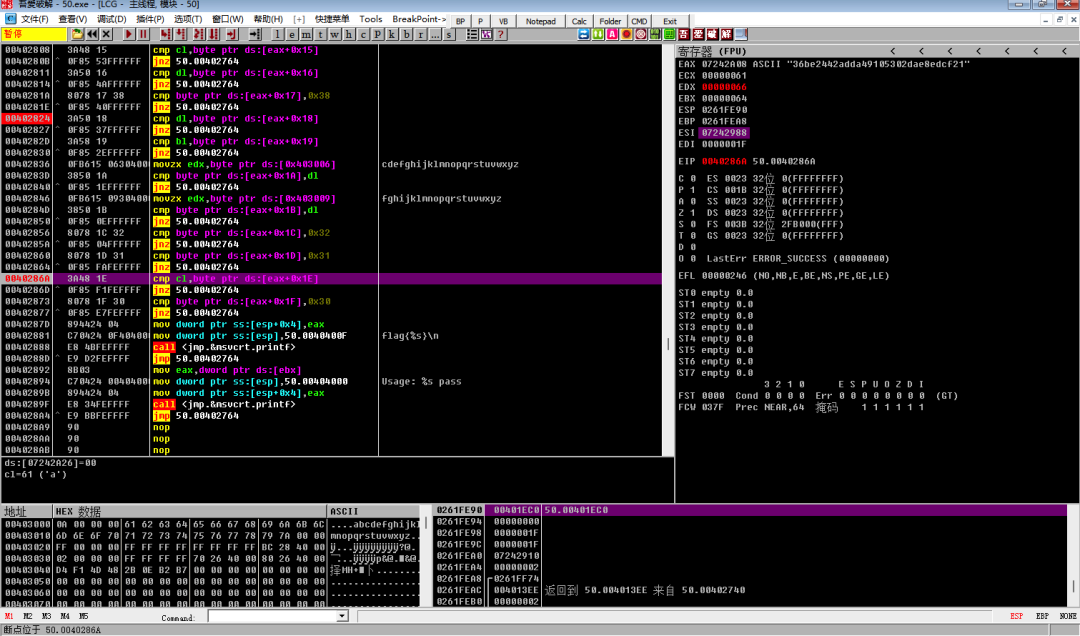The image size is (1080, 636).
Task: Click the red question mark help icon
Action: (x=500, y=35)
